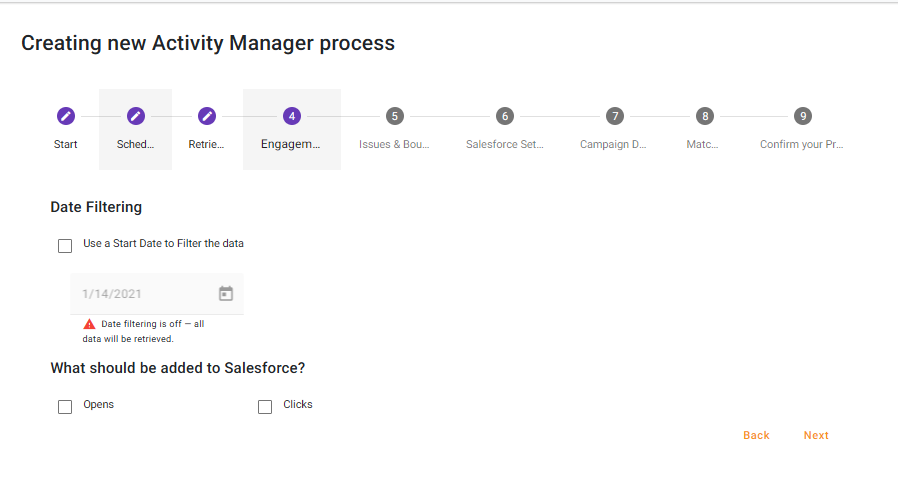Viewport: 898px width, 496px height.
Task: Click the Schedule step pencil icon
Action: pyautogui.click(x=136, y=116)
